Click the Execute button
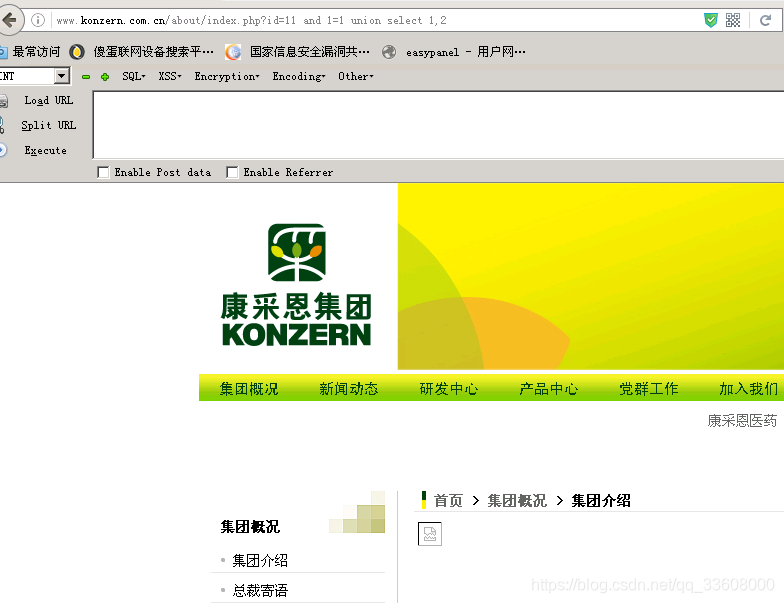Viewport: 784px width, 603px height. point(46,150)
